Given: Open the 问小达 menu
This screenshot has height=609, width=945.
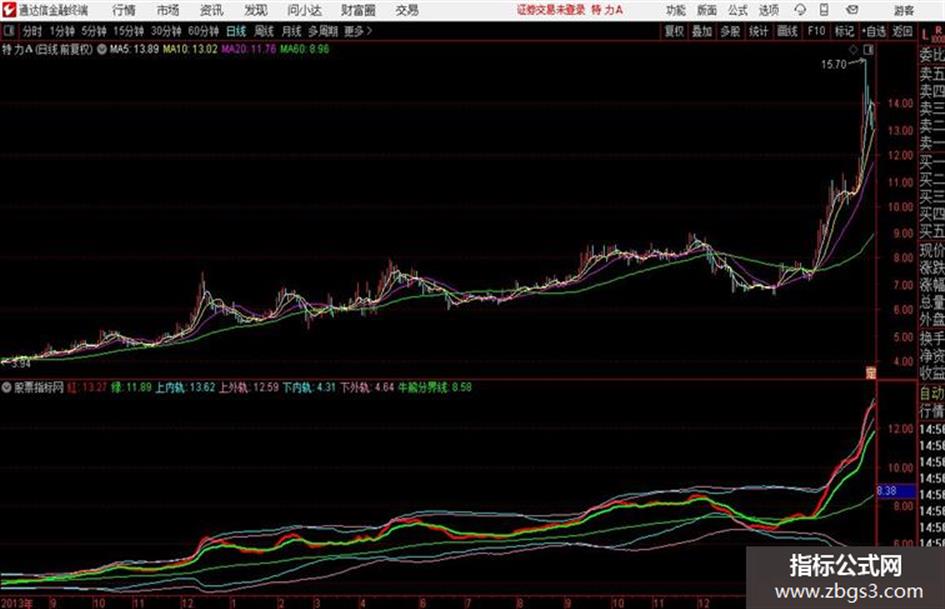Looking at the screenshot, I should coord(304,10).
